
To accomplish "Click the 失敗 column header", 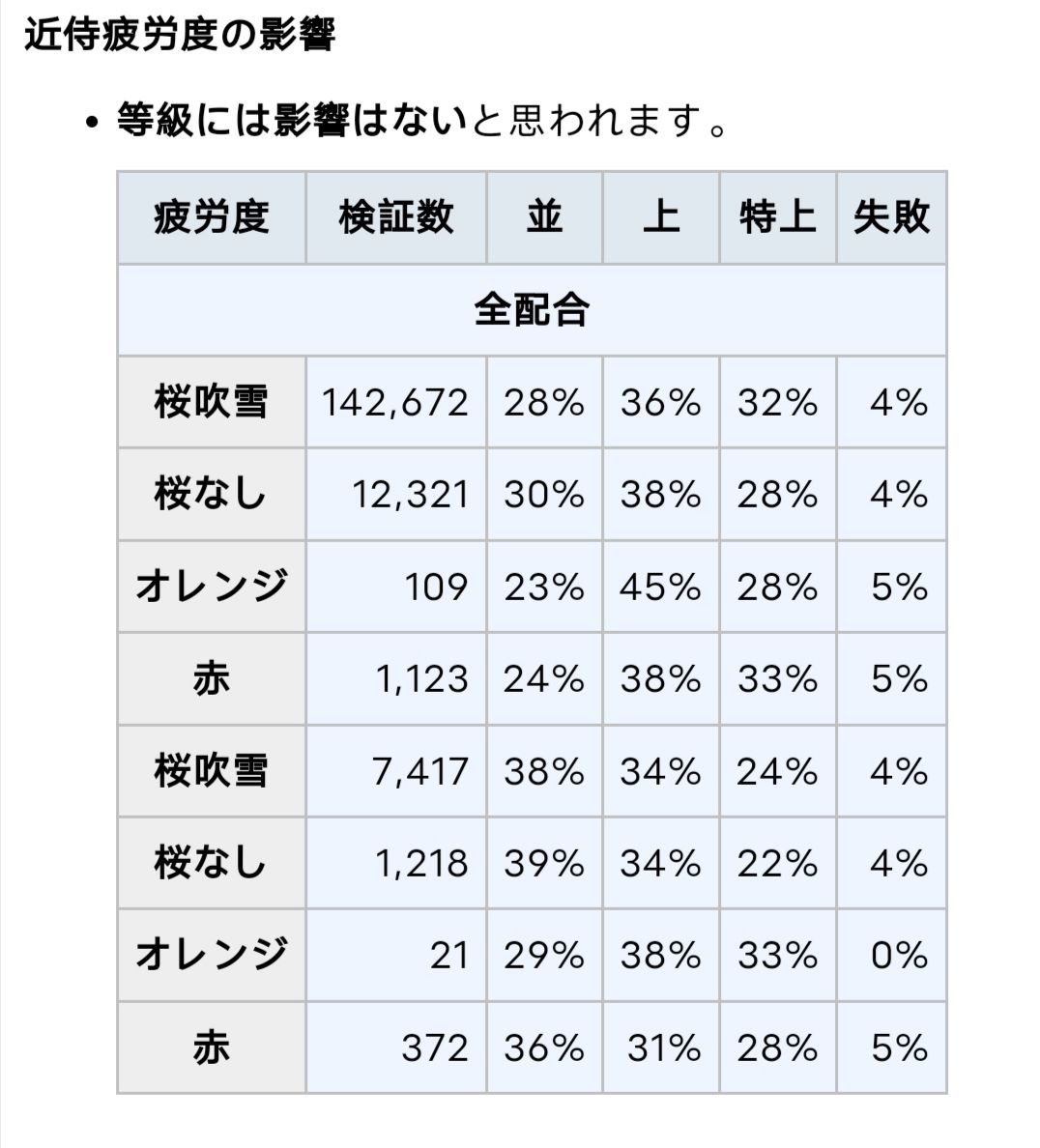I will [x=891, y=217].
